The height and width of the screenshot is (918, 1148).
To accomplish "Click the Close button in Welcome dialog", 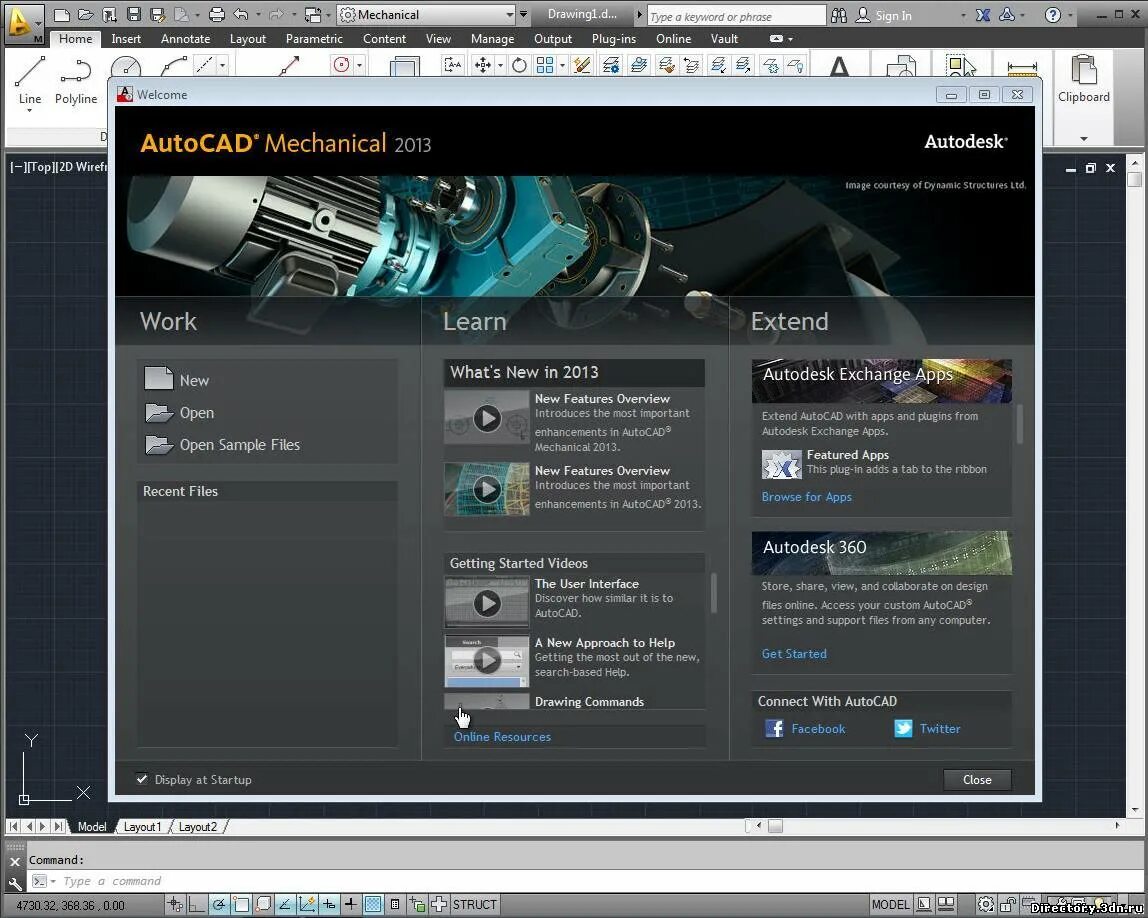I will (977, 780).
